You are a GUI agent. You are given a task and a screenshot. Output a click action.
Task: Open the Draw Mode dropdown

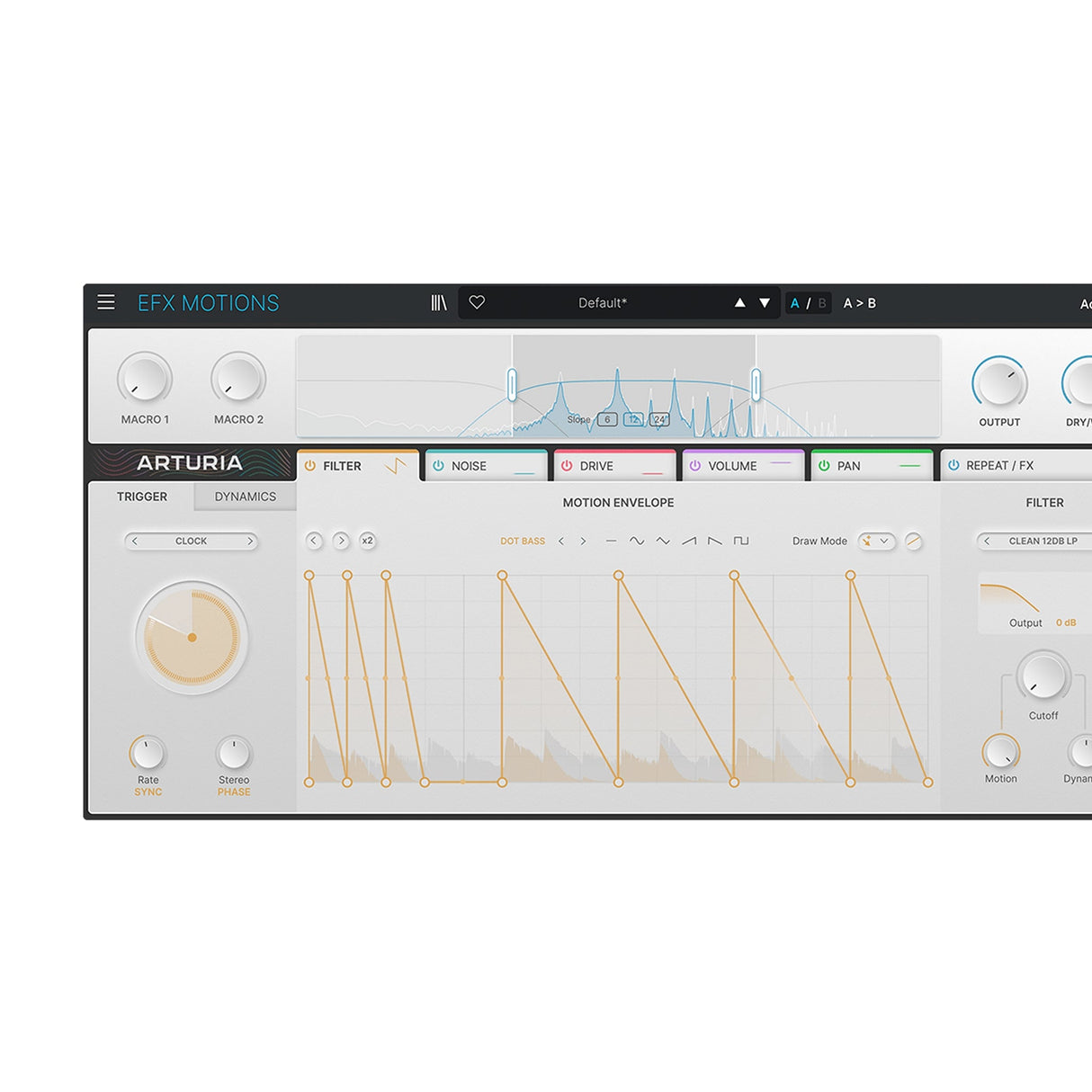(876, 541)
